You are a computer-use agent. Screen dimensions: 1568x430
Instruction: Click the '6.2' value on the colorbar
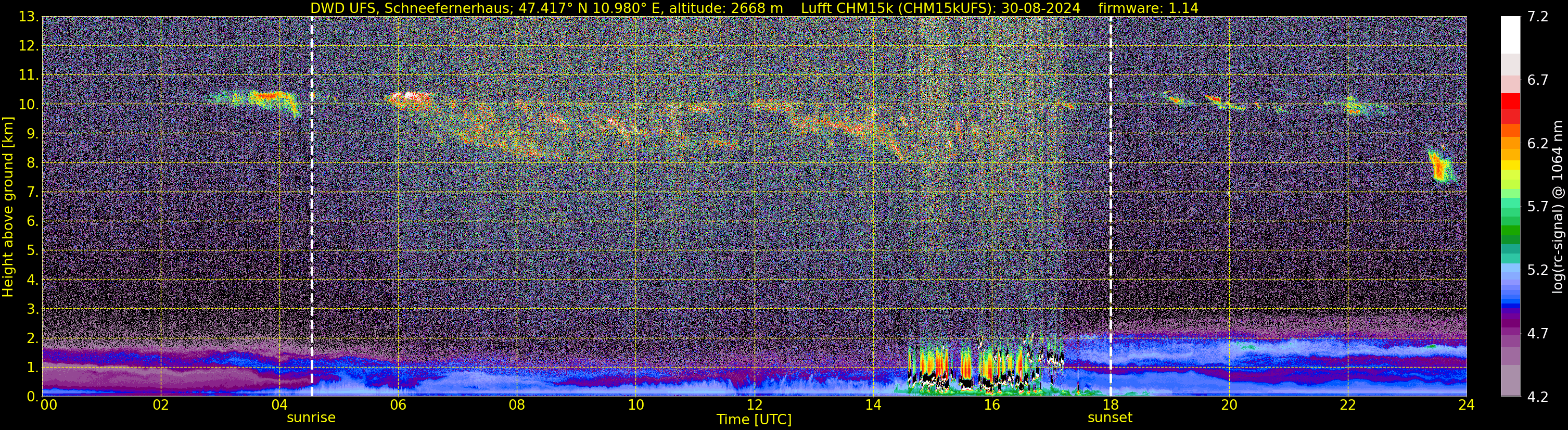click(1538, 144)
